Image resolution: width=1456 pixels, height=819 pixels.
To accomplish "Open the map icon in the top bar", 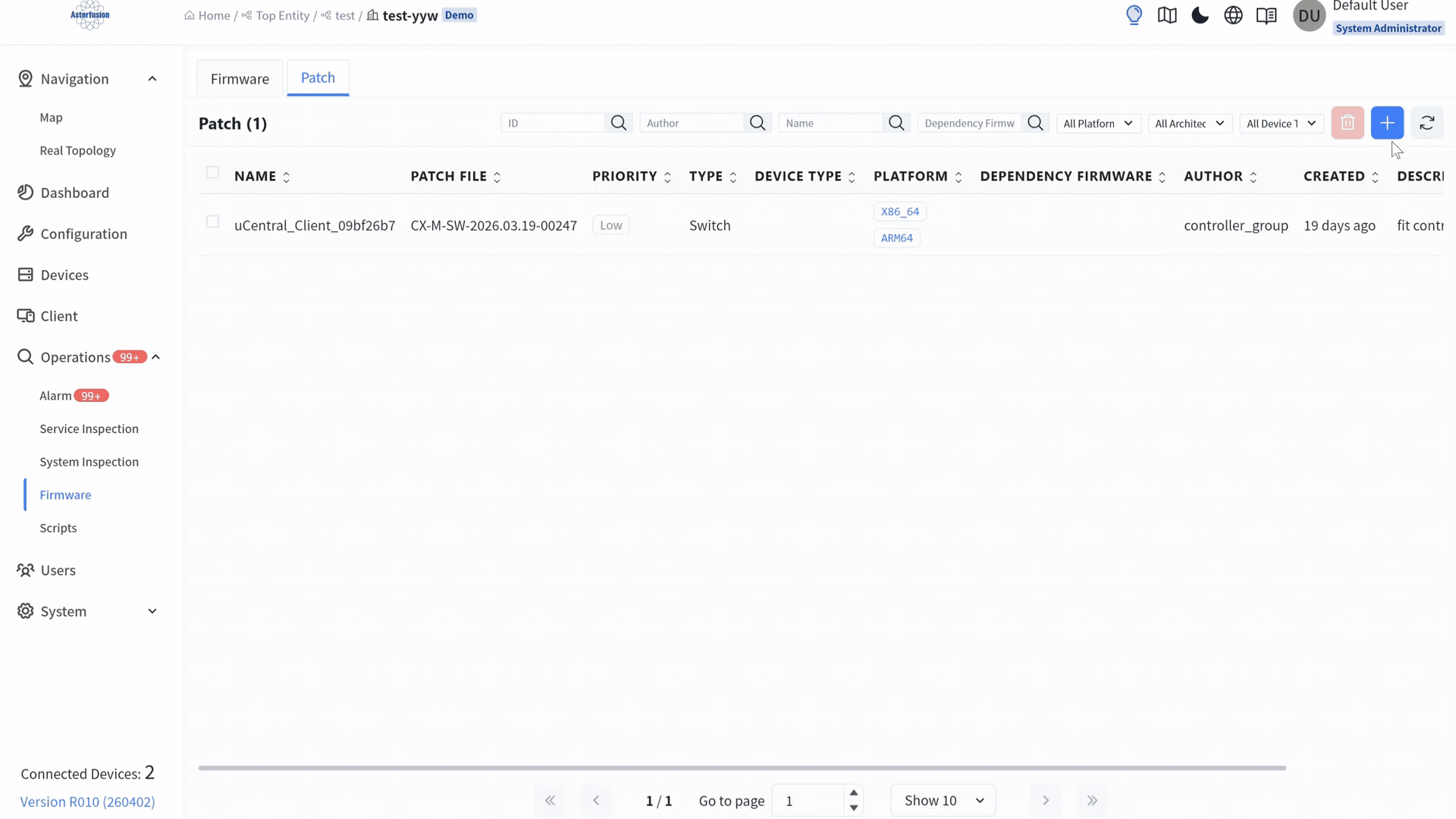I will click(x=1166, y=15).
